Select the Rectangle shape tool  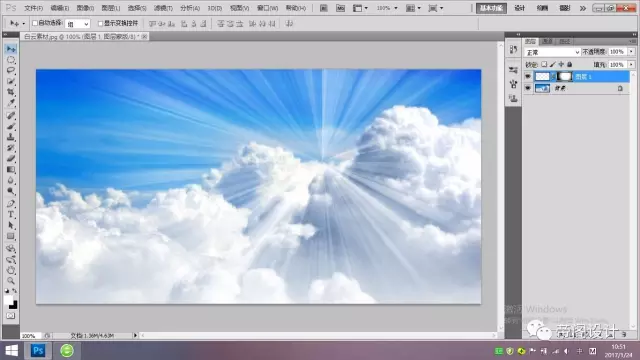[11, 236]
